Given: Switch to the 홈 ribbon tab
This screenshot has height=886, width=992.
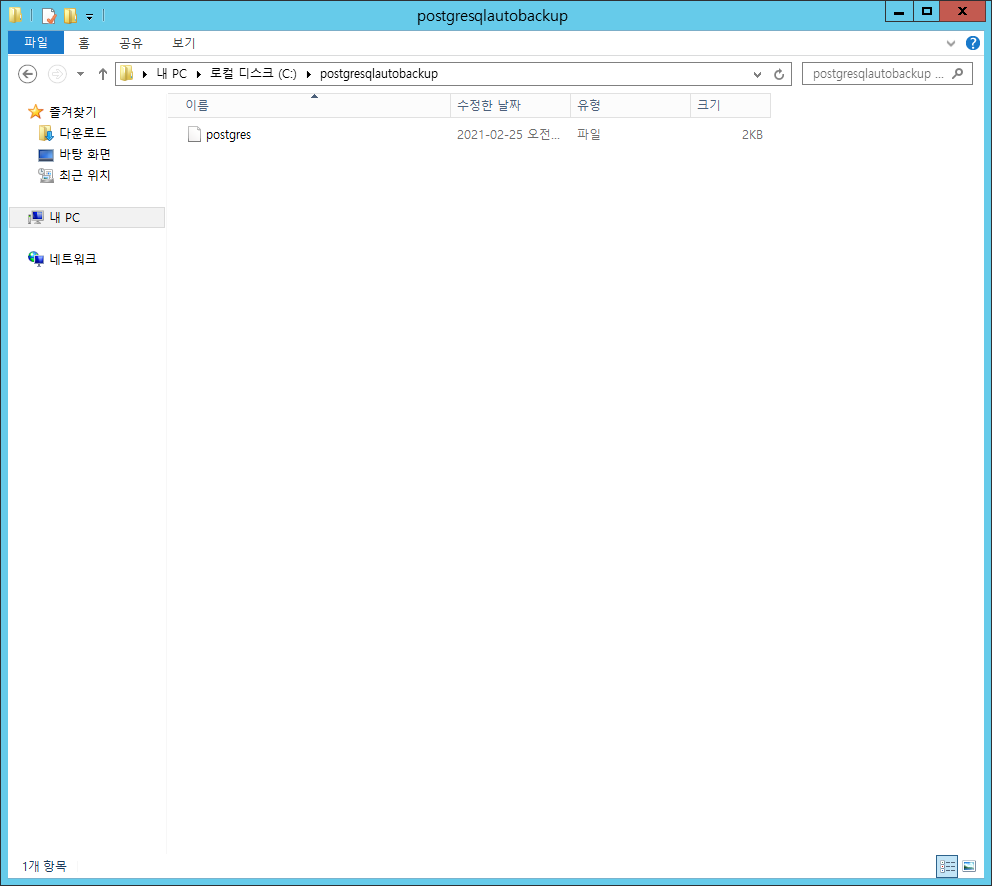Looking at the screenshot, I should click(84, 42).
